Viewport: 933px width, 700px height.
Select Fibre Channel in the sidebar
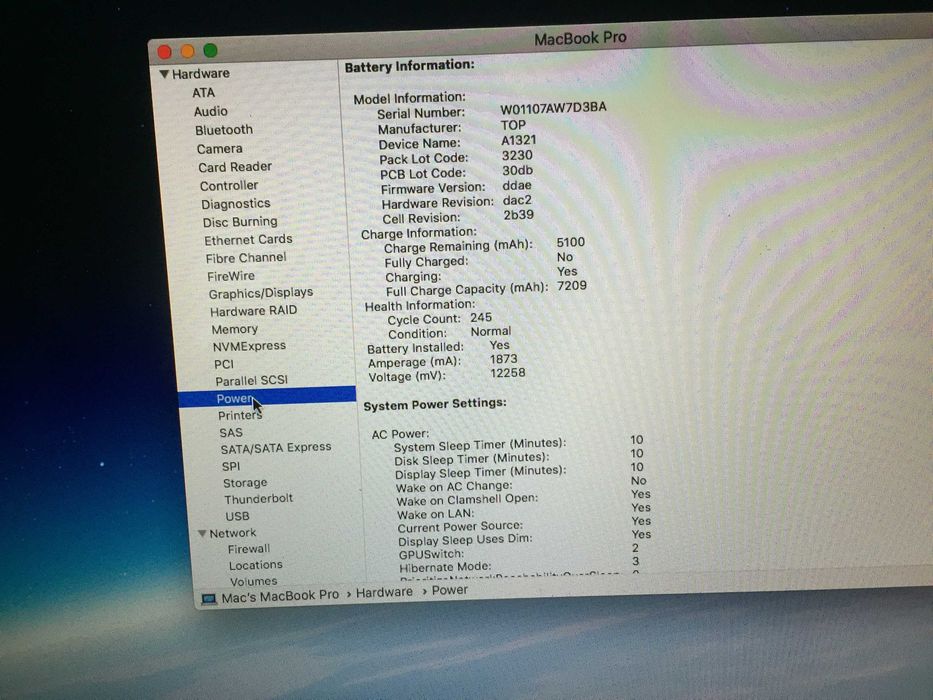point(246,258)
